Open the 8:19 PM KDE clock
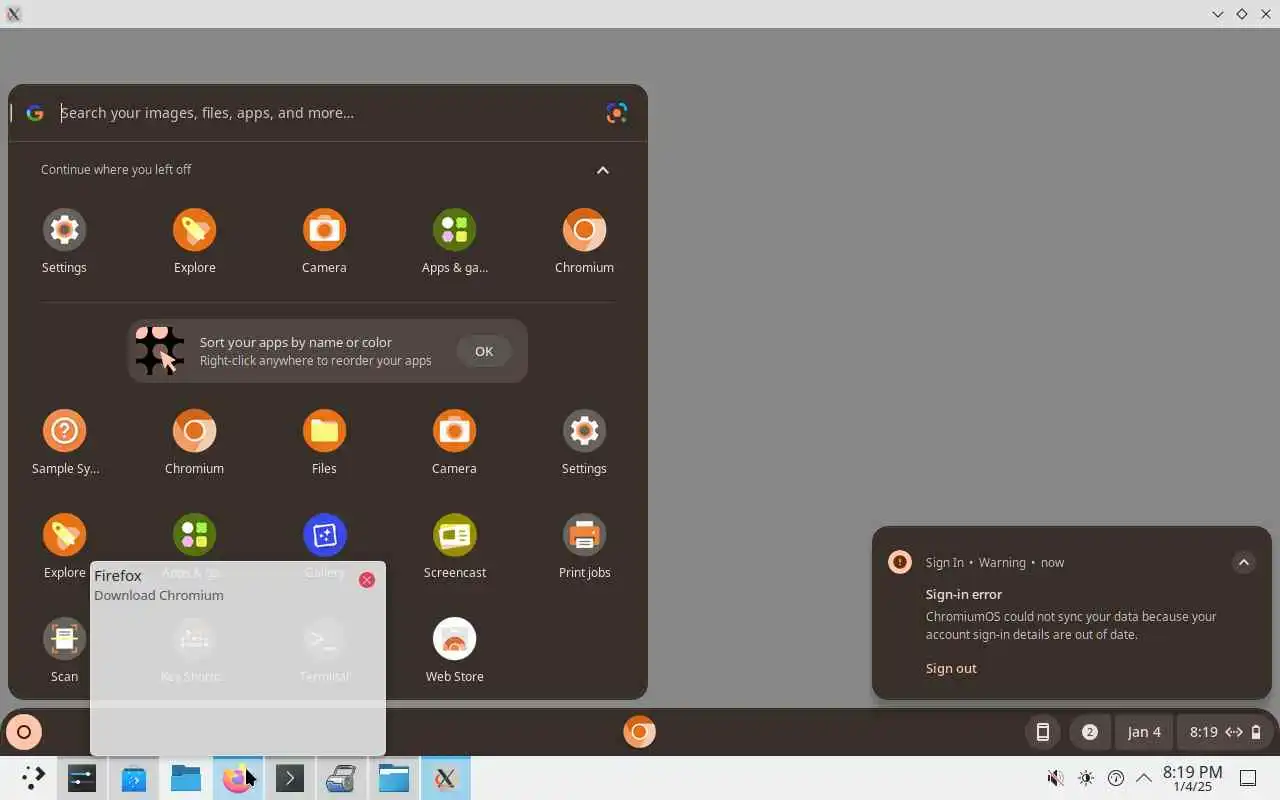 (1192, 778)
